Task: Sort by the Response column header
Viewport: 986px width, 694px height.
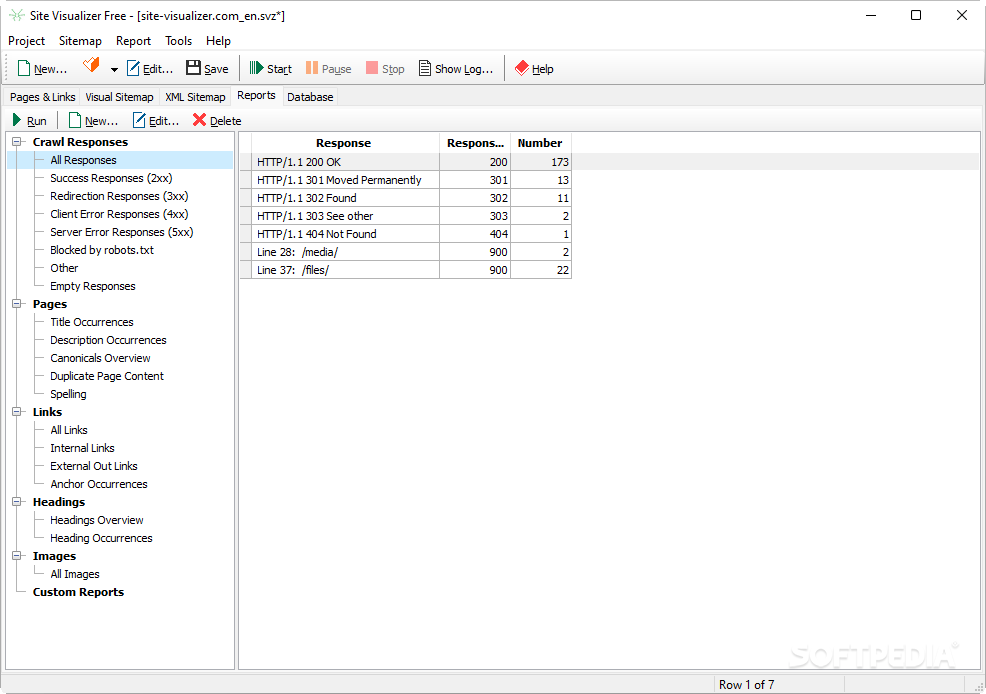Action: pyautogui.click(x=343, y=143)
